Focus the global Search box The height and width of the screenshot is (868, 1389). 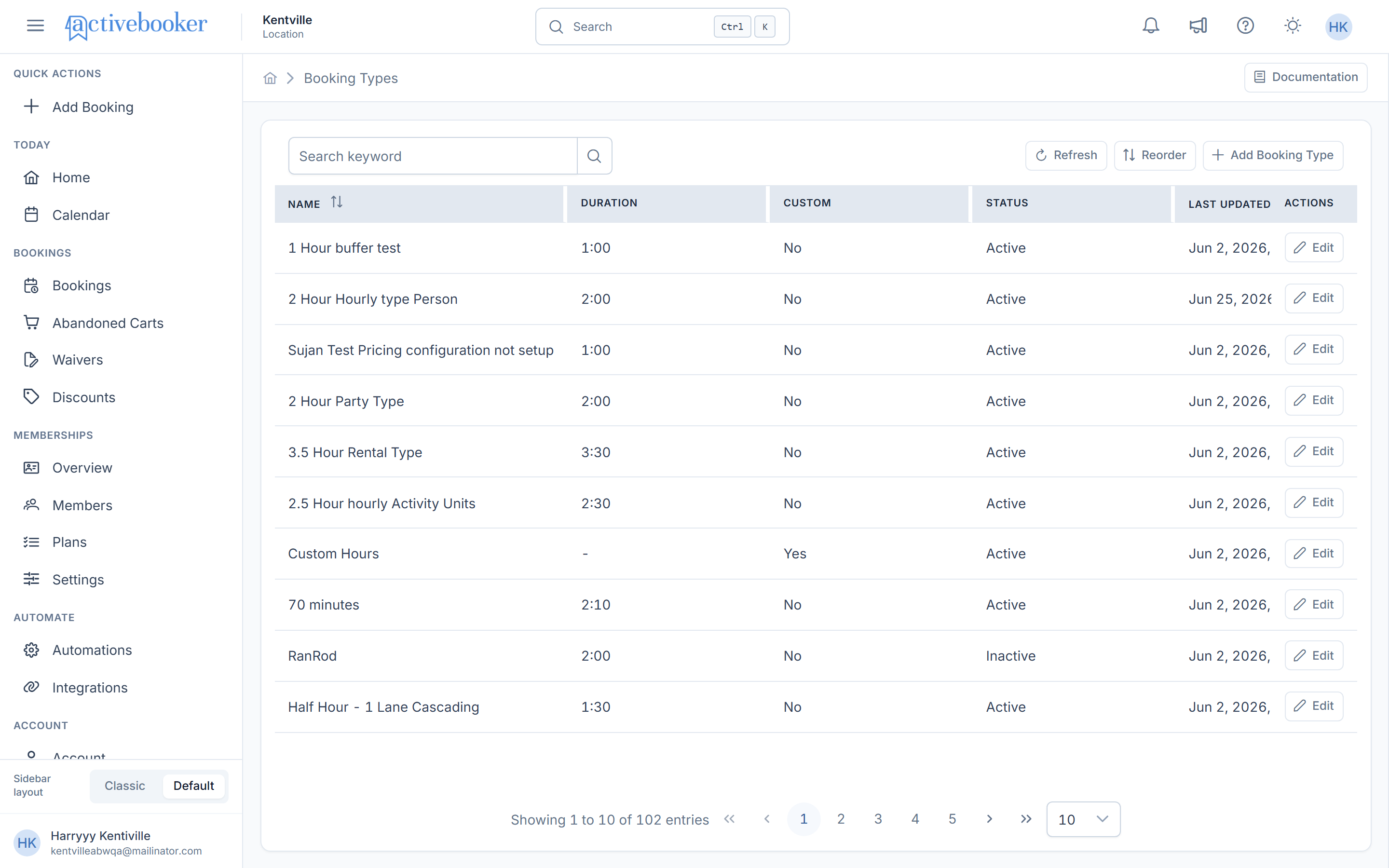[662, 27]
